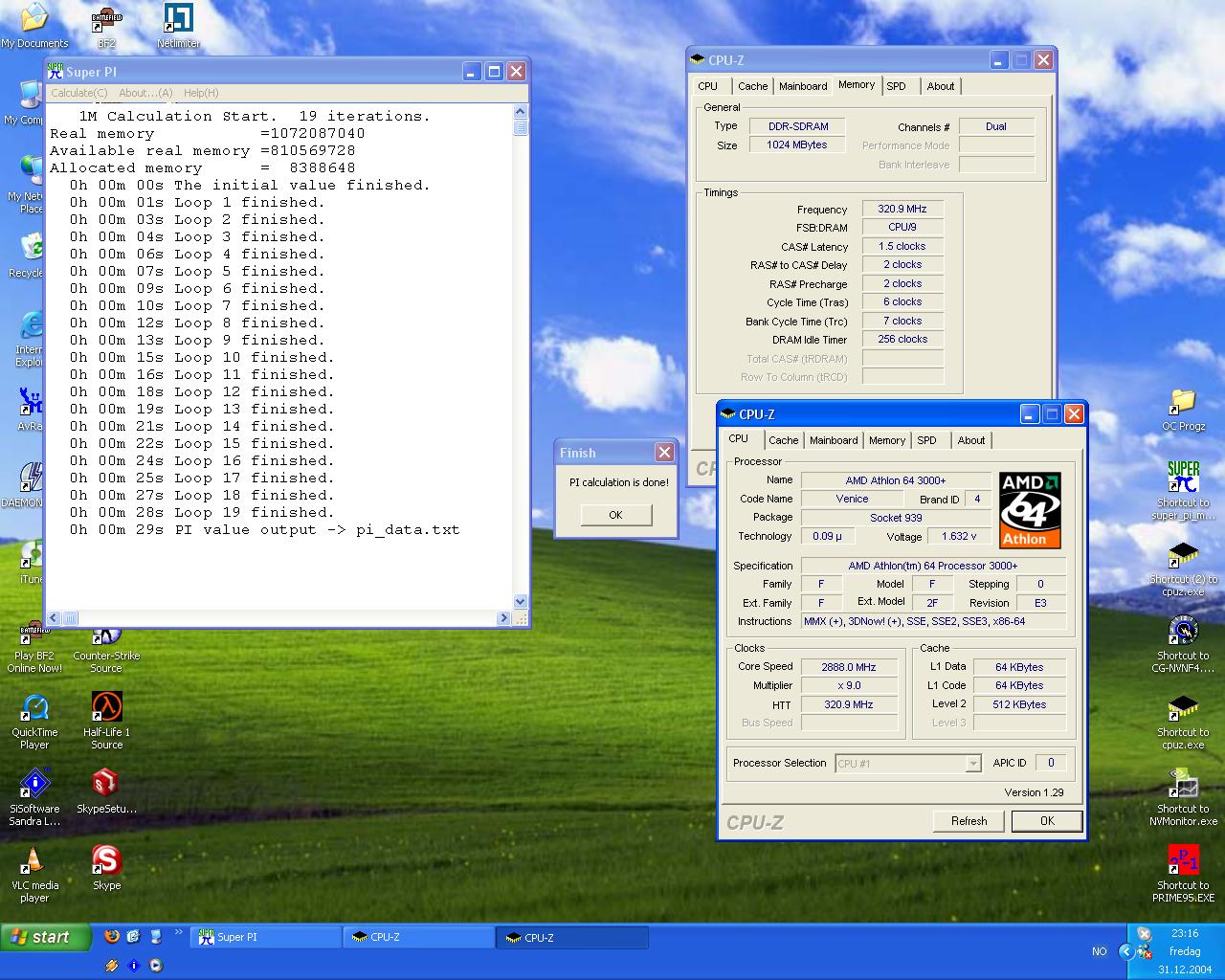Open VLC media player icon
This screenshot has width=1225, height=980.
34,875
